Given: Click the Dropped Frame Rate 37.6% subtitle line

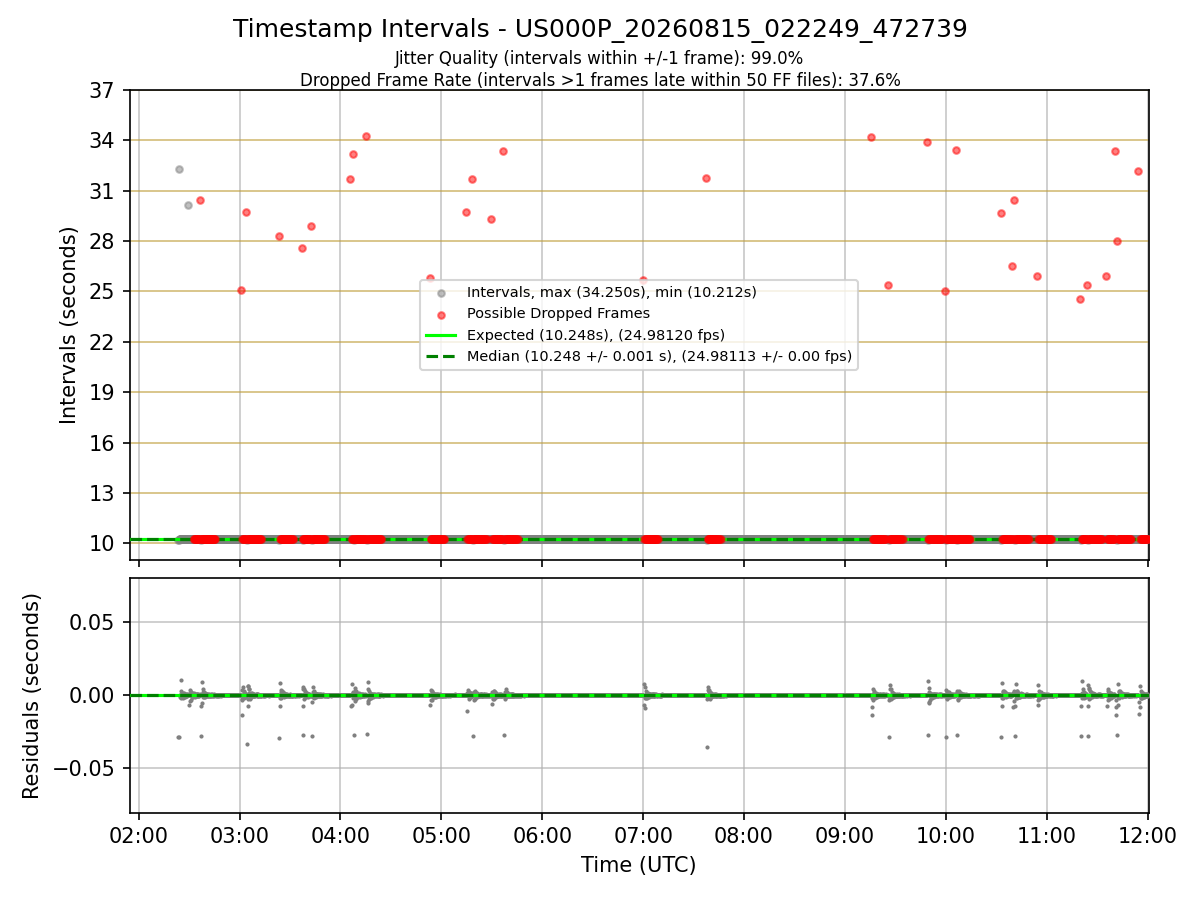Looking at the screenshot, I should pos(600,80).
